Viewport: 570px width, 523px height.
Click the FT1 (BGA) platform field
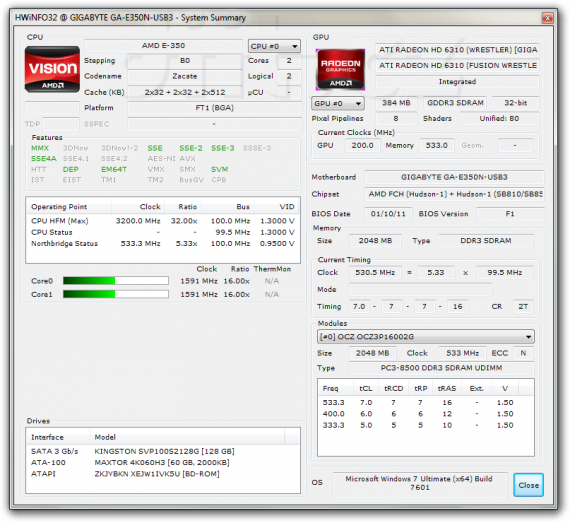click(x=214, y=108)
